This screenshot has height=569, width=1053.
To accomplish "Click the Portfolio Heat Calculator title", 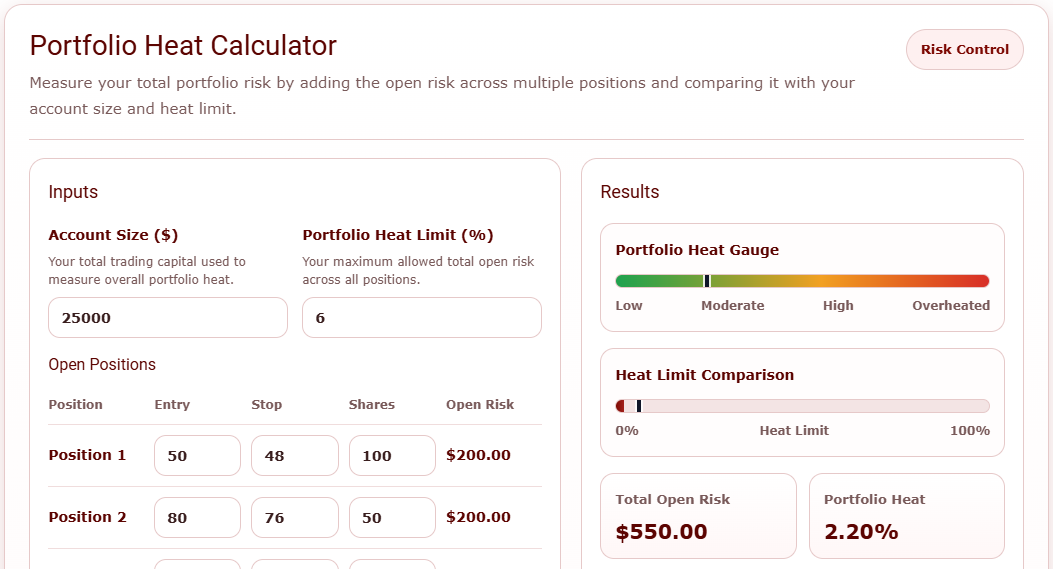I will point(183,46).
